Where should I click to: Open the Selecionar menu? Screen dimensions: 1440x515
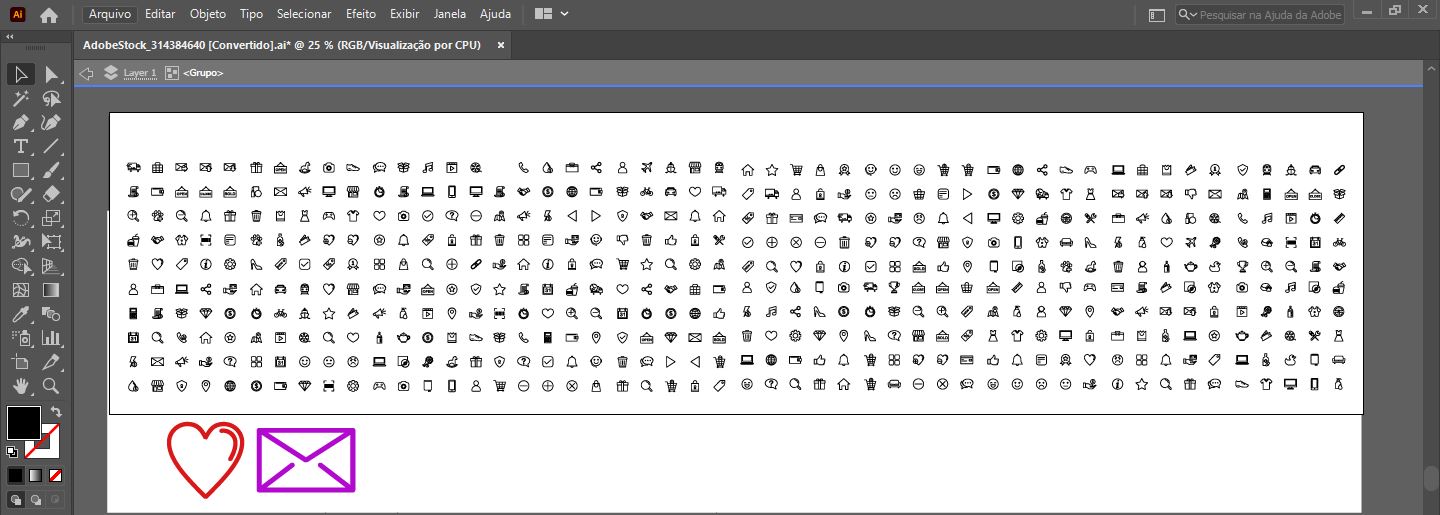click(x=304, y=14)
